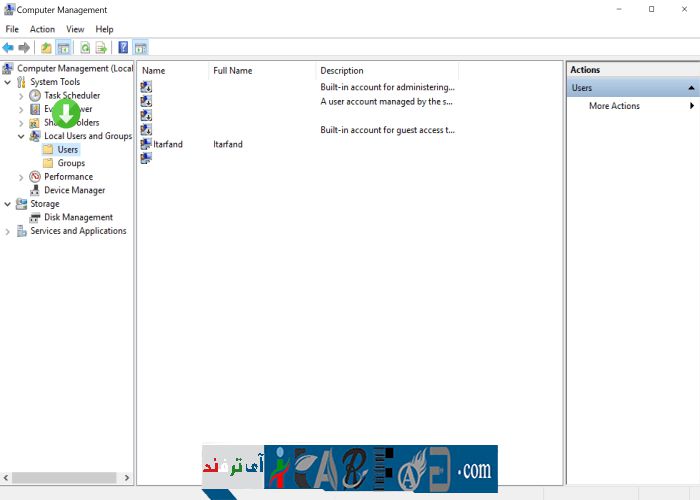This screenshot has width=700, height=500.
Task: Open the Groups folder
Action: [71, 163]
